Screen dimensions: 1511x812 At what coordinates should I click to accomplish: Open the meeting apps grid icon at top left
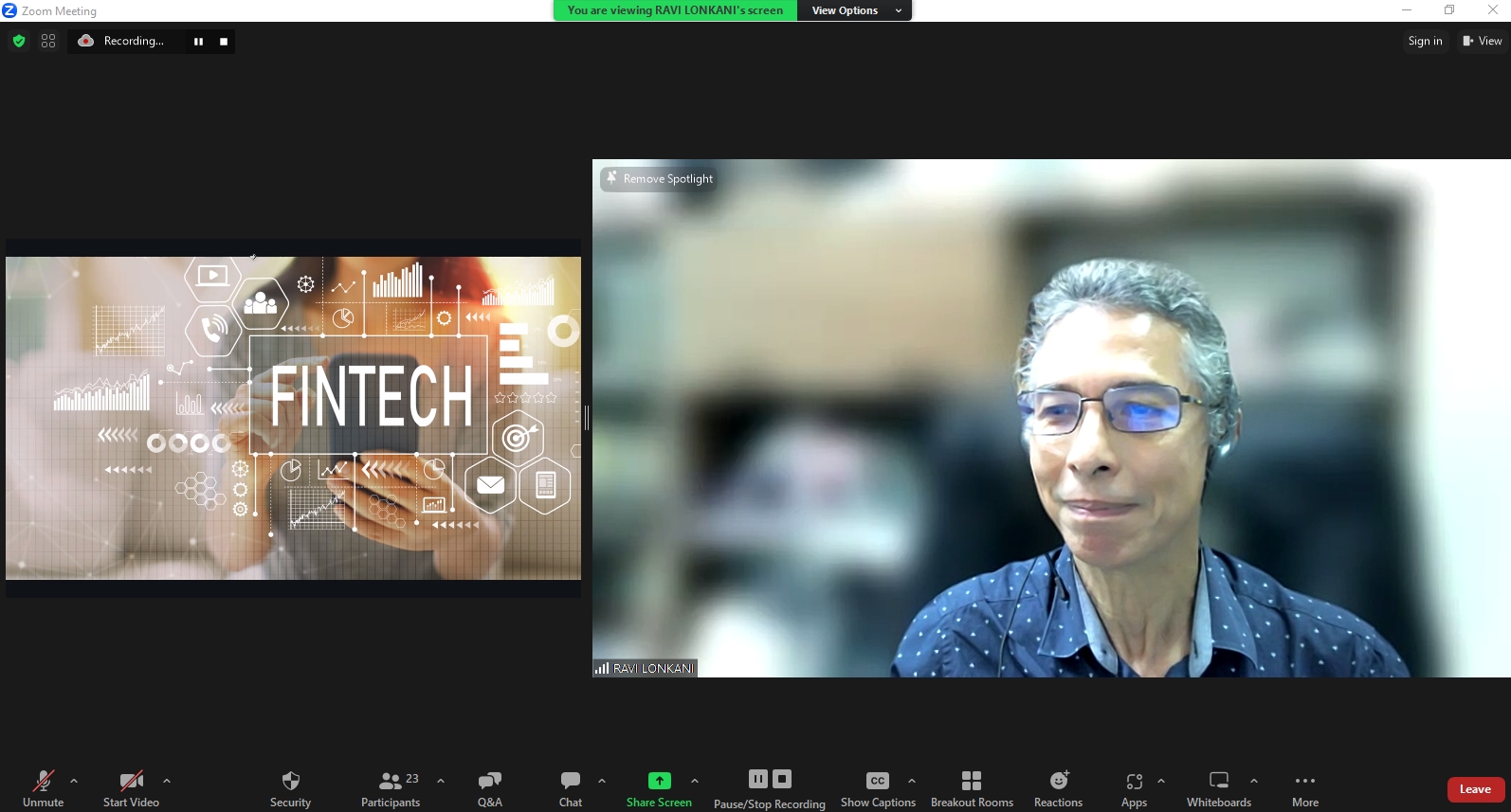[48, 41]
